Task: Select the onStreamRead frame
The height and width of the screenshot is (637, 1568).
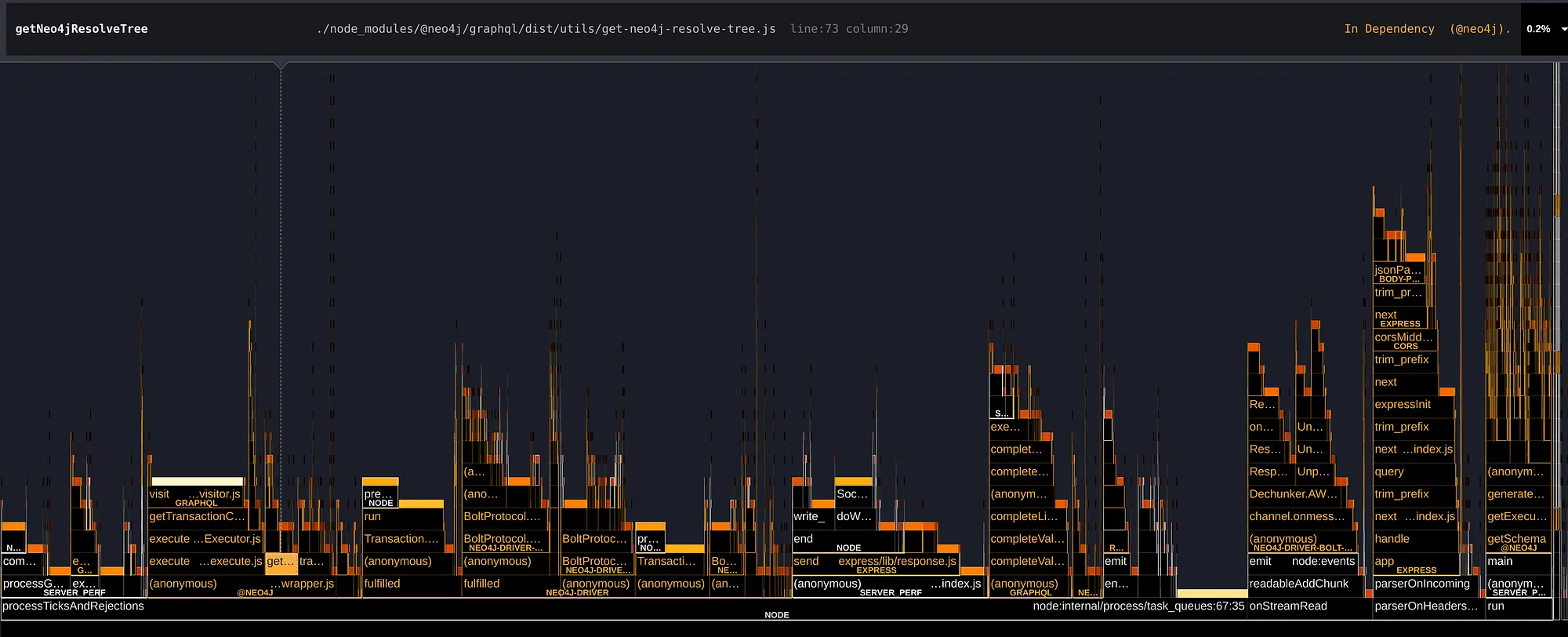Action: pyautogui.click(x=1309, y=609)
